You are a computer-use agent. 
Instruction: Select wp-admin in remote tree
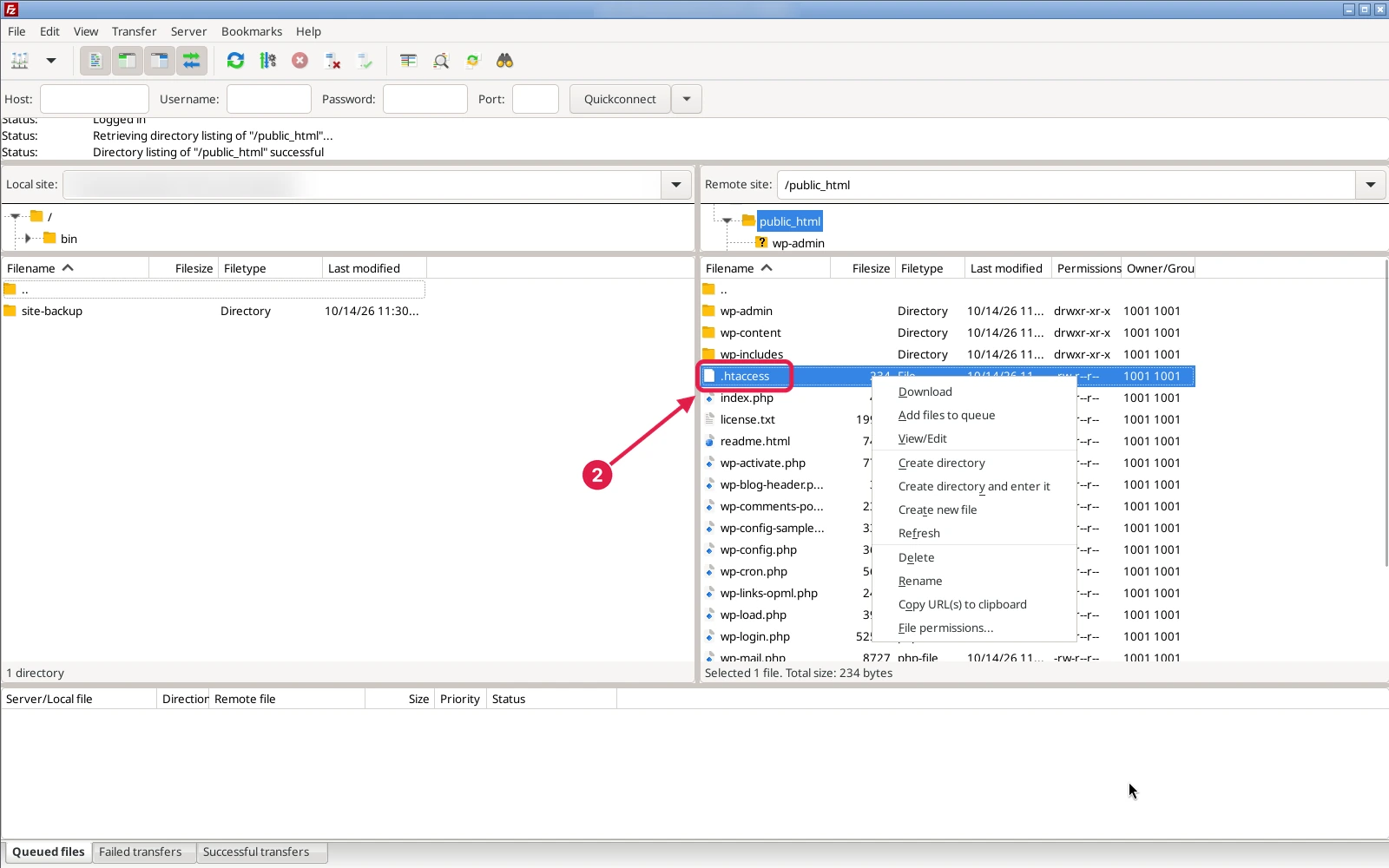point(798,243)
